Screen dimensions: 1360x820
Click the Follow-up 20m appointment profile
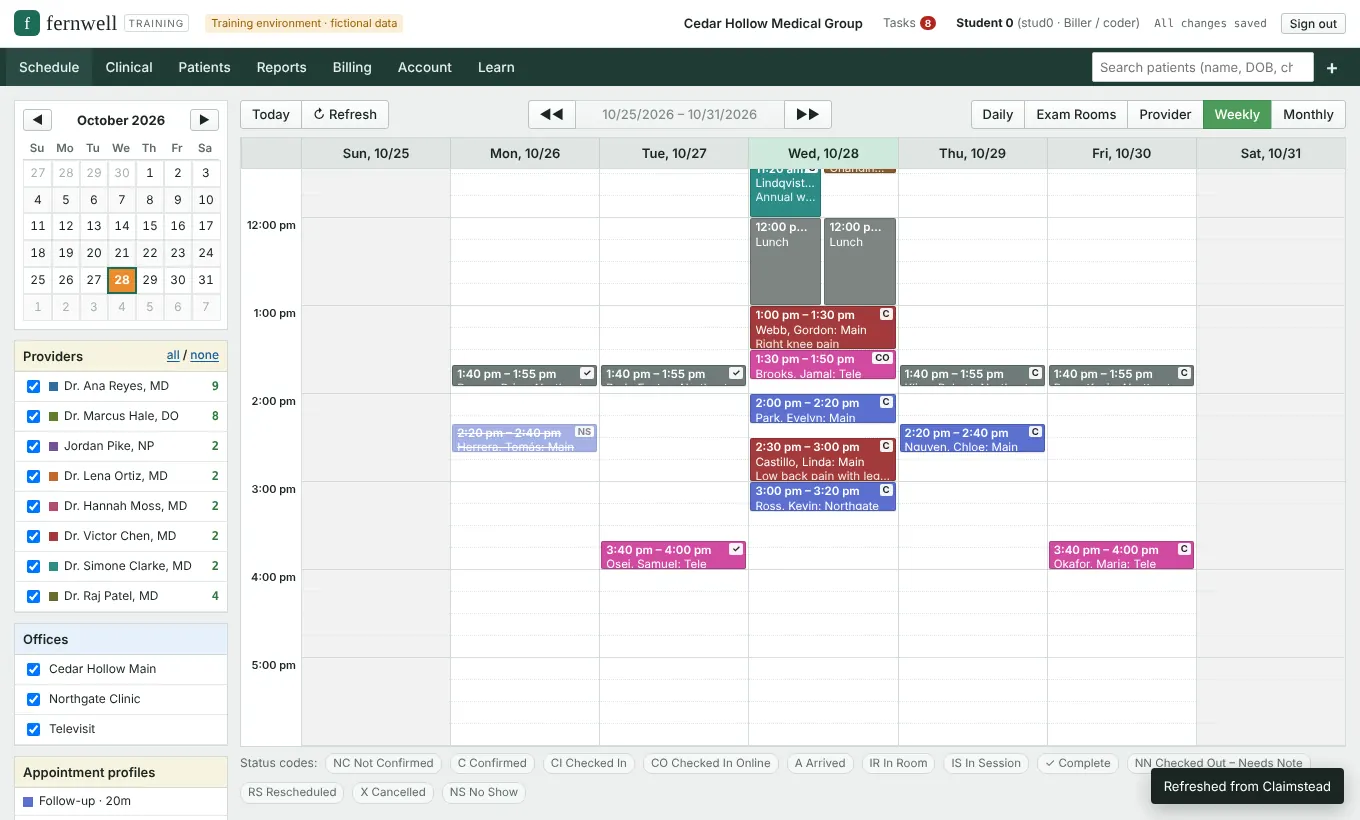(x=121, y=801)
